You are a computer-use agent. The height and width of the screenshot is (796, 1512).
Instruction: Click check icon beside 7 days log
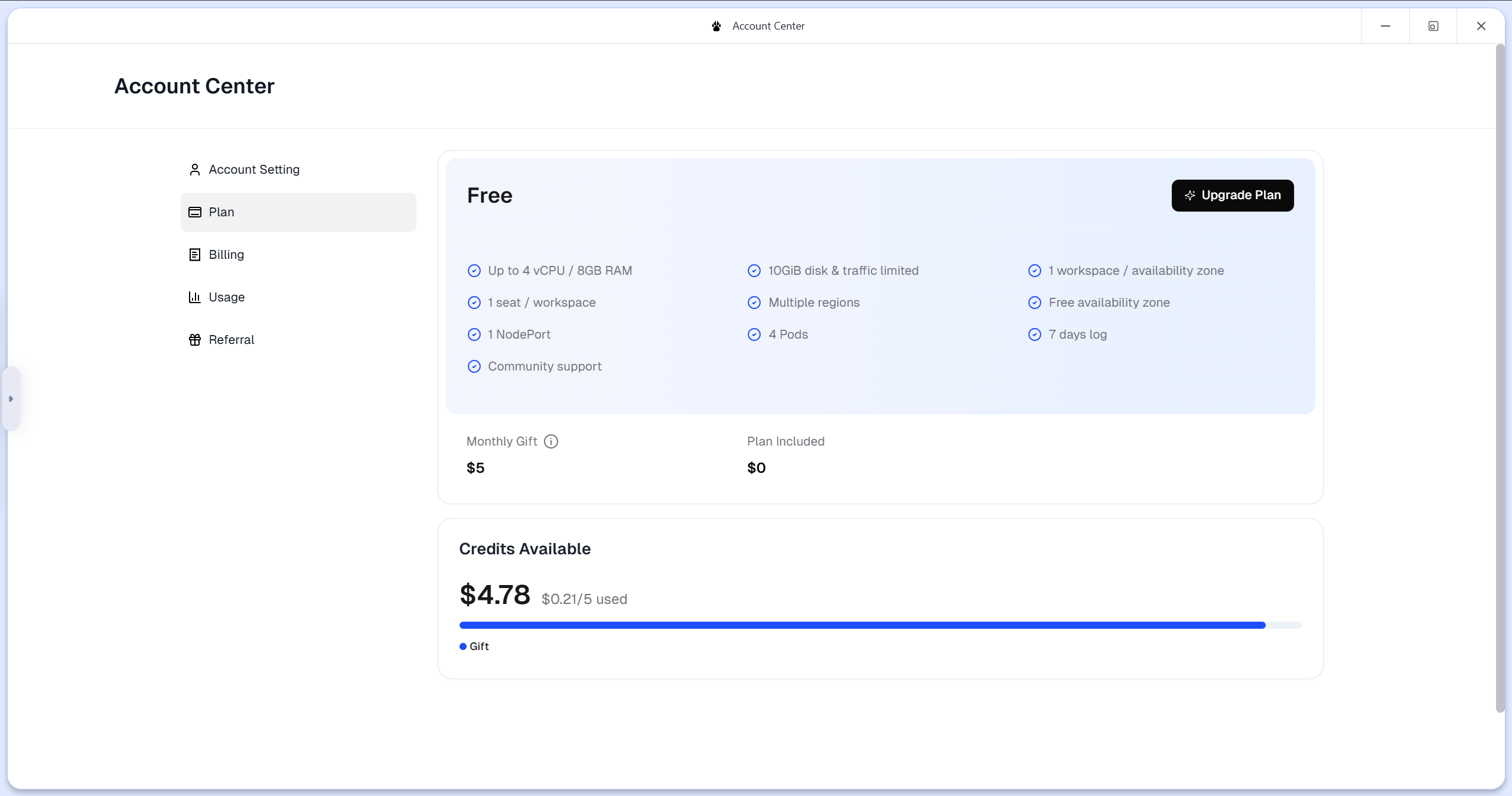tap(1034, 334)
